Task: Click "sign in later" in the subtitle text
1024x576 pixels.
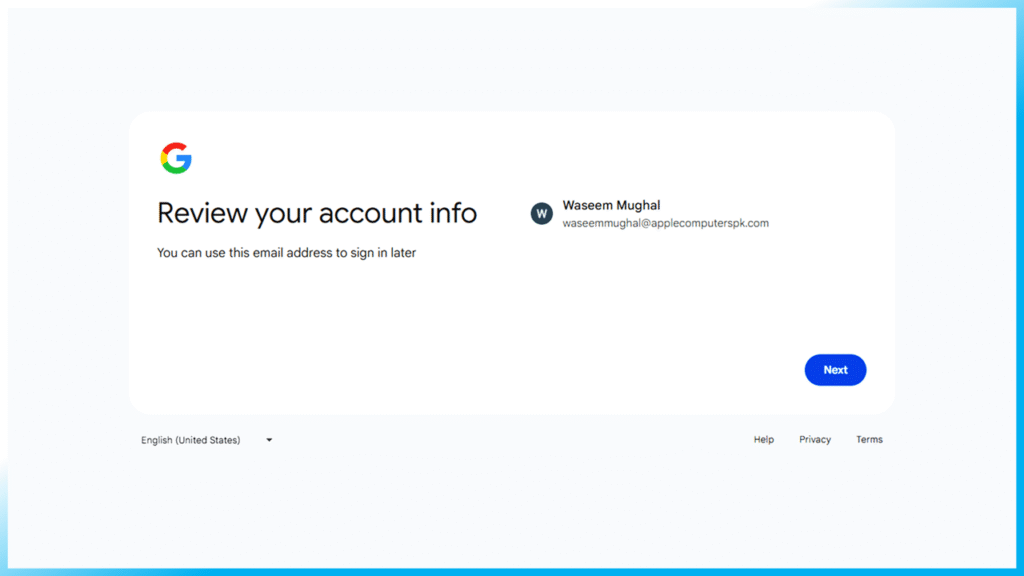Action: [x=383, y=253]
